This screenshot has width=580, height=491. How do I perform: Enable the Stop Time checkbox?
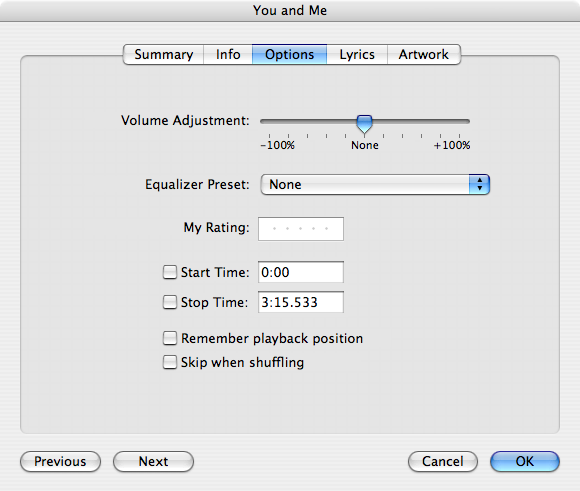pyautogui.click(x=170, y=302)
